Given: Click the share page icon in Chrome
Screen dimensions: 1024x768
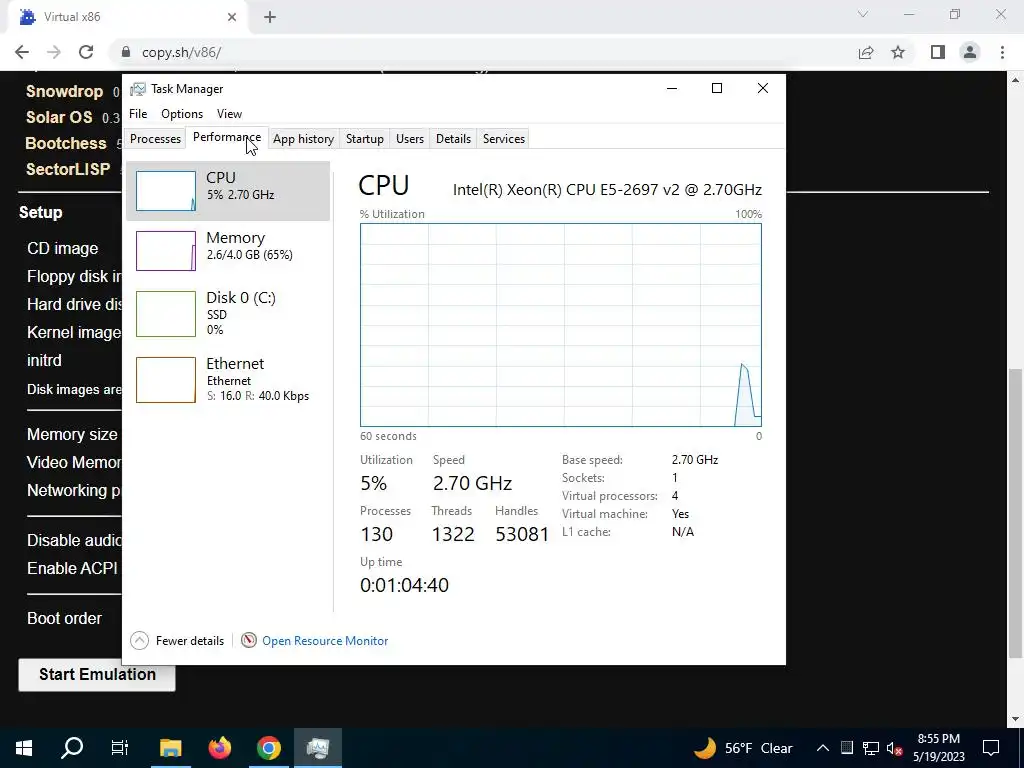Looking at the screenshot, I should coord(866,52).
